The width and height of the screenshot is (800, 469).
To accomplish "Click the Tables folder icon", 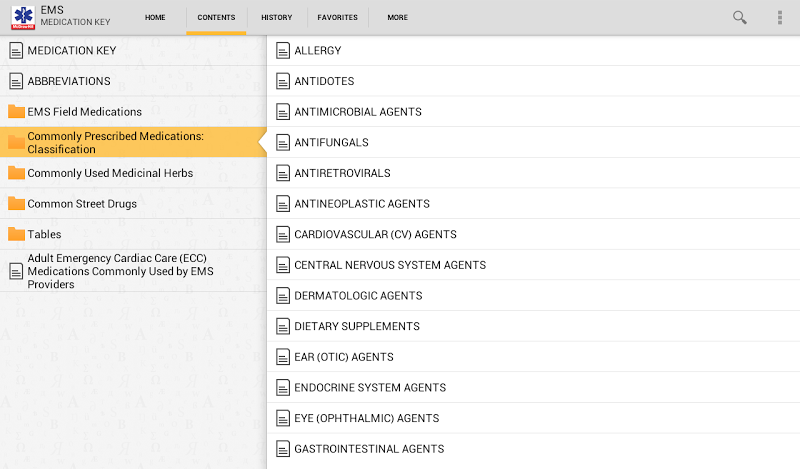I will [16, 234].
